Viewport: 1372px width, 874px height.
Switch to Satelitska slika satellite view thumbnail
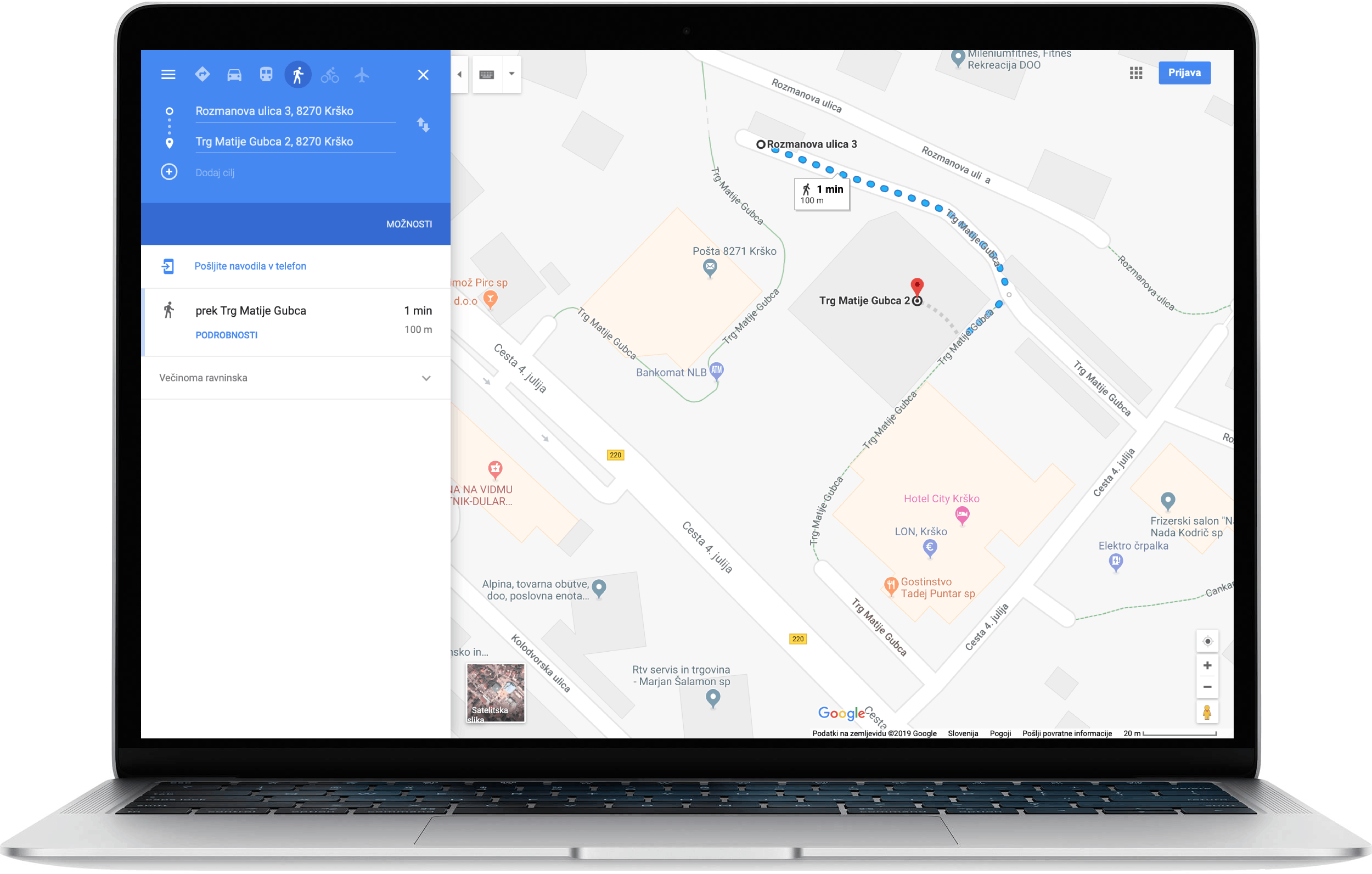tap(495, 693)
